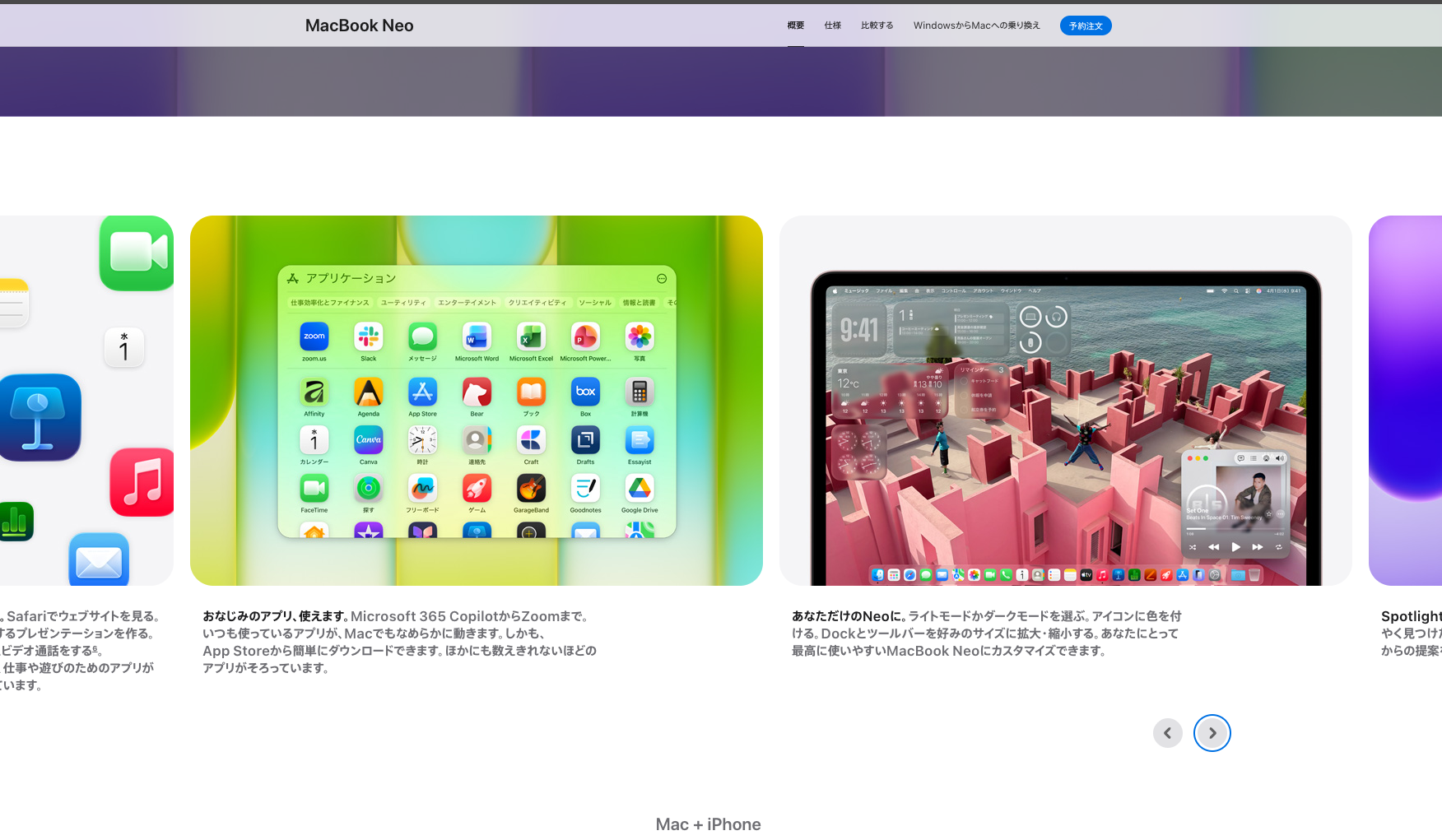1442x840 pixels.
Task: Select the Microsoft Word icon
Action: [x=477, y=336]
